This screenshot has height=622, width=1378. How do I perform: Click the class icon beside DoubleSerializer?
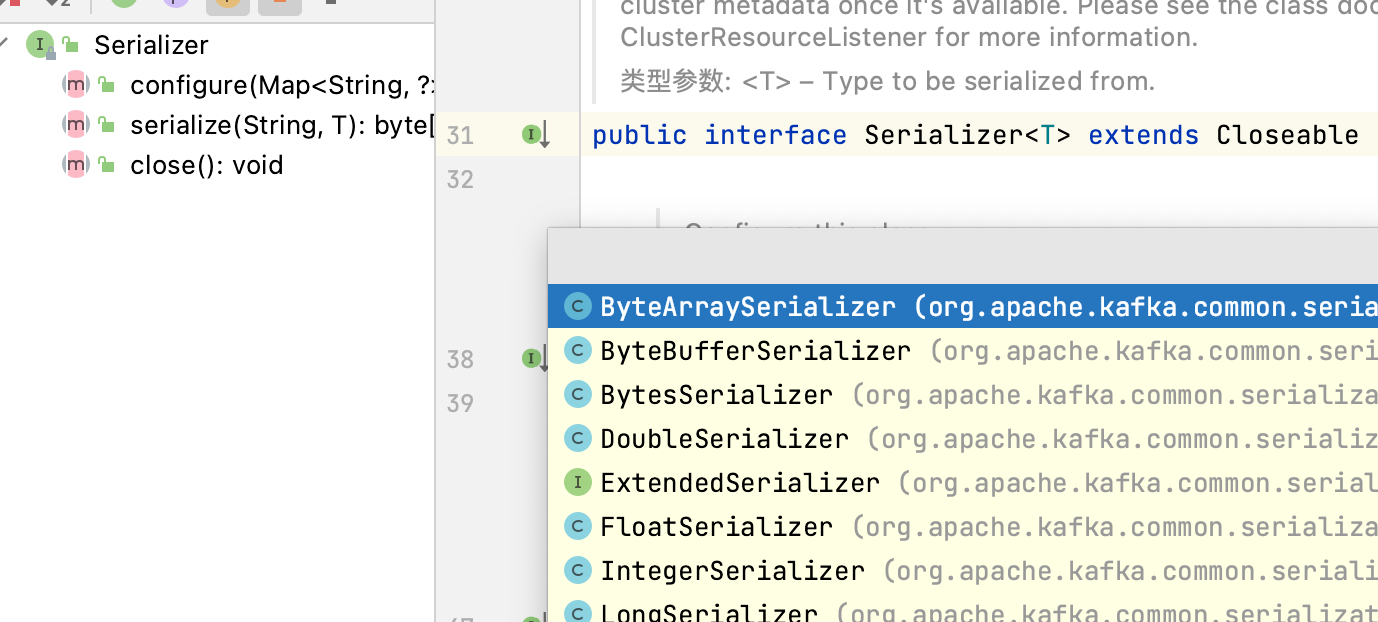click(577, 438)
